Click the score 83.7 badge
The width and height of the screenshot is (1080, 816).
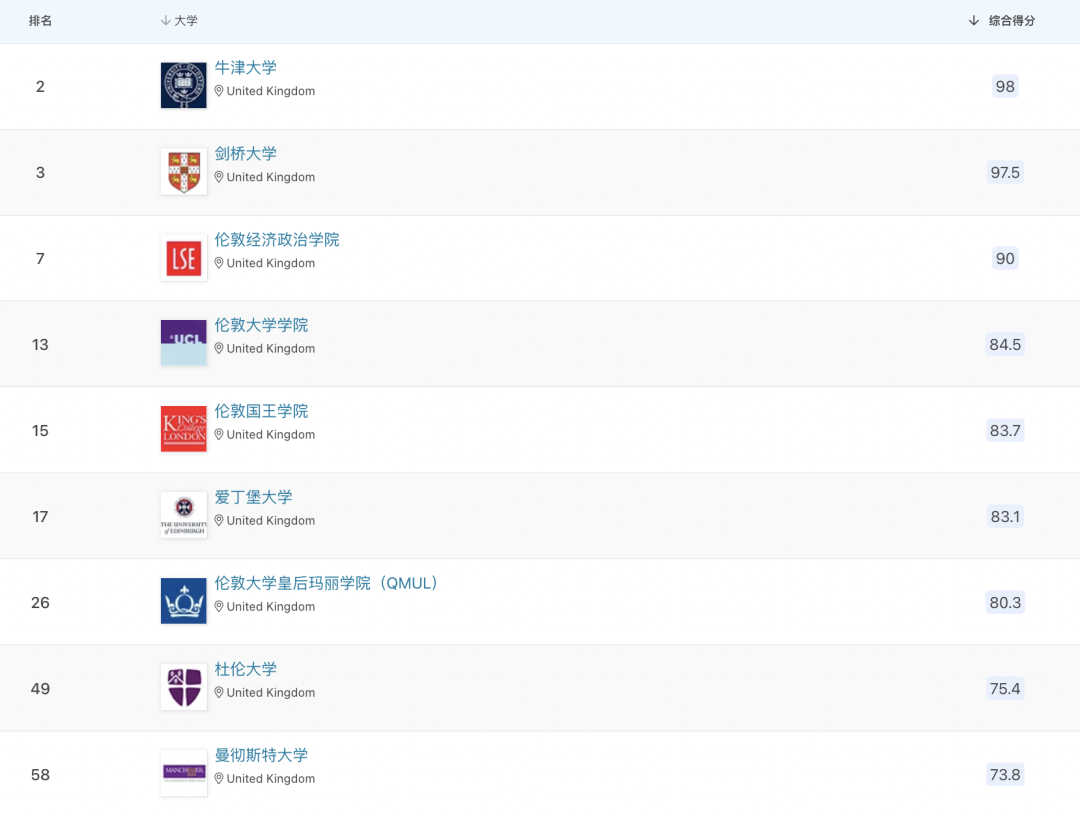point(1005,430)
